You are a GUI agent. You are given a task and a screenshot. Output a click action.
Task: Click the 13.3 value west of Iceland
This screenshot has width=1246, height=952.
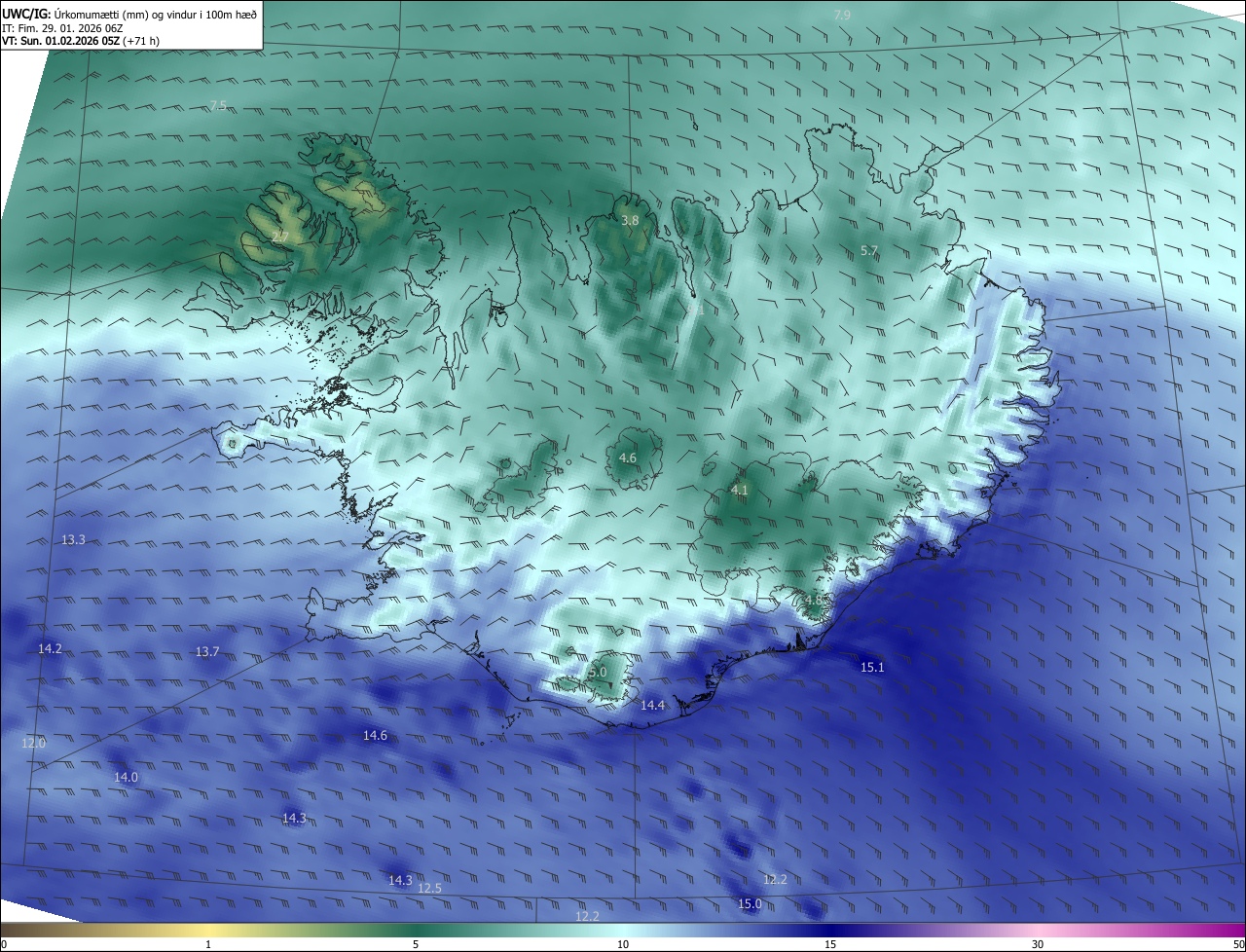tap(73, 539)
